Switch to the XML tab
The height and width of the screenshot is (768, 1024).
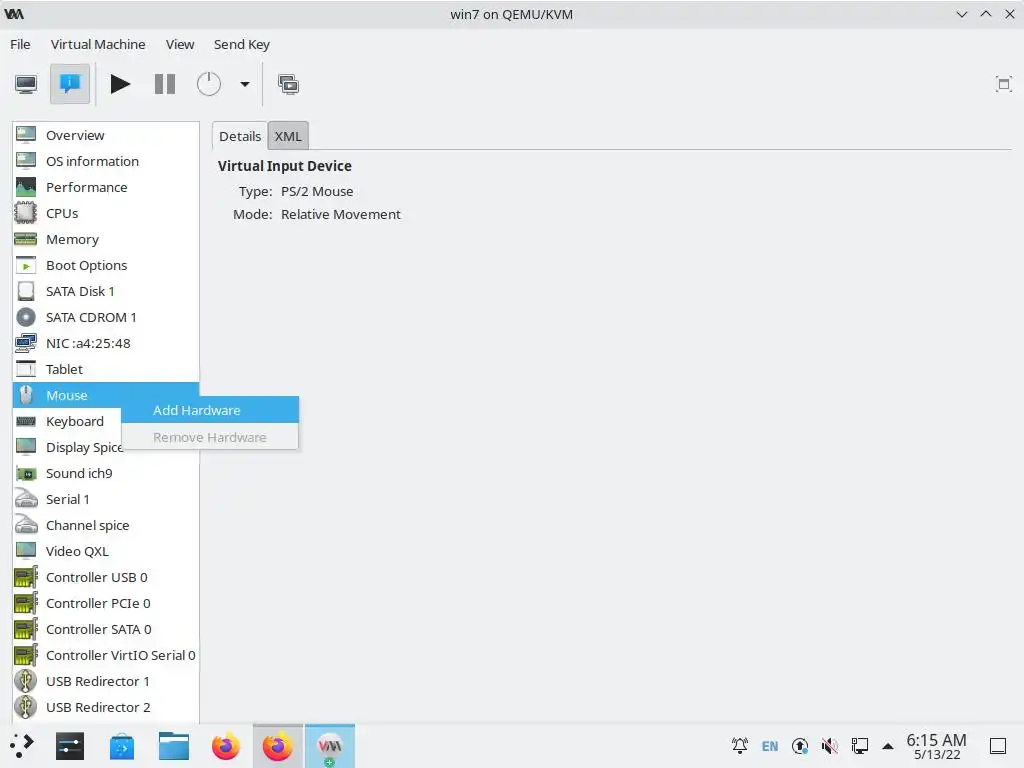(x=288, y=136)
